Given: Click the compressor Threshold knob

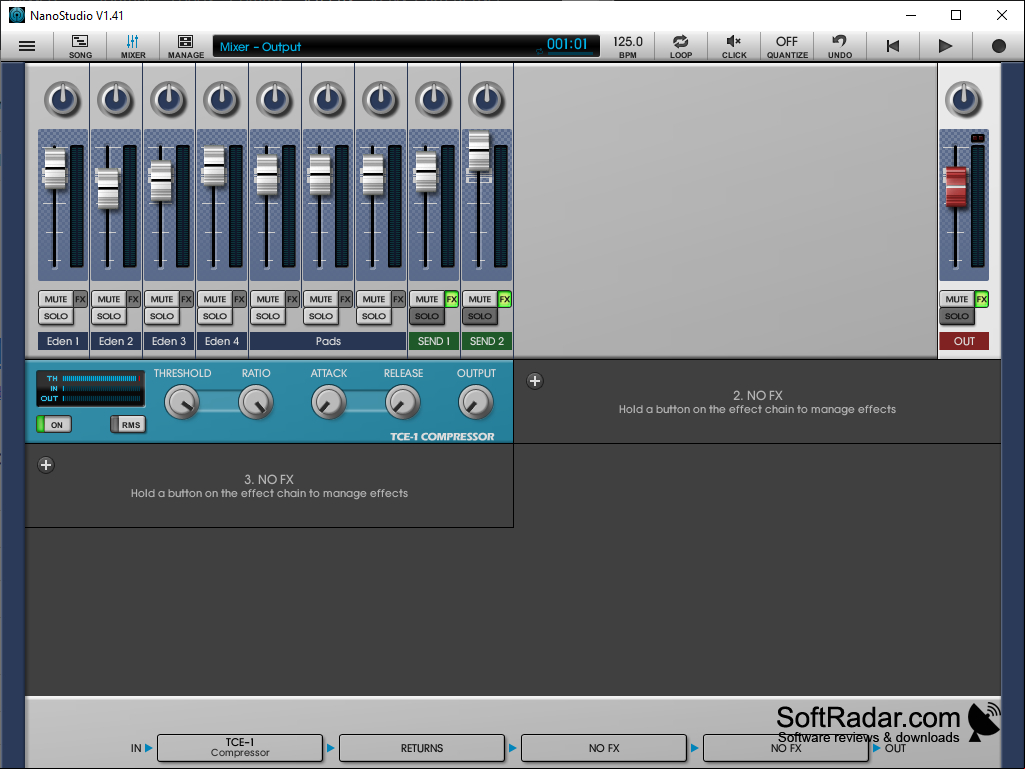Looking at the screenshot, I should 182,402.
